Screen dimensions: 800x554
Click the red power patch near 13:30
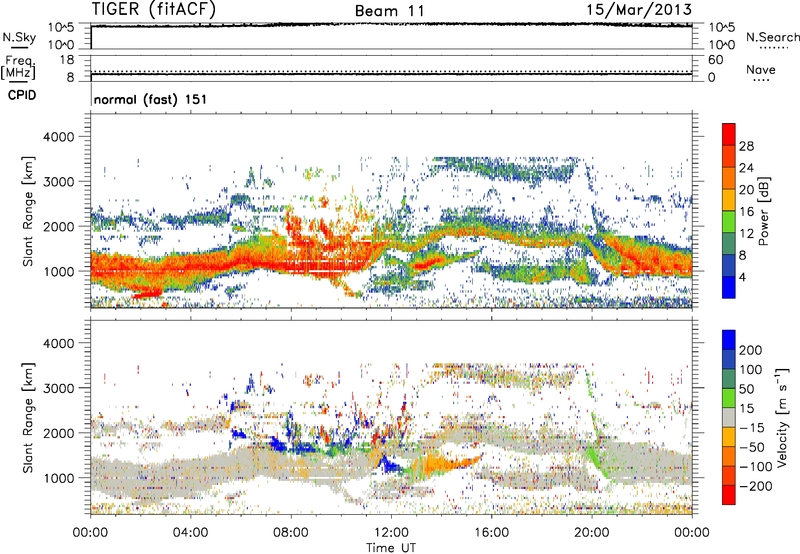428,263
